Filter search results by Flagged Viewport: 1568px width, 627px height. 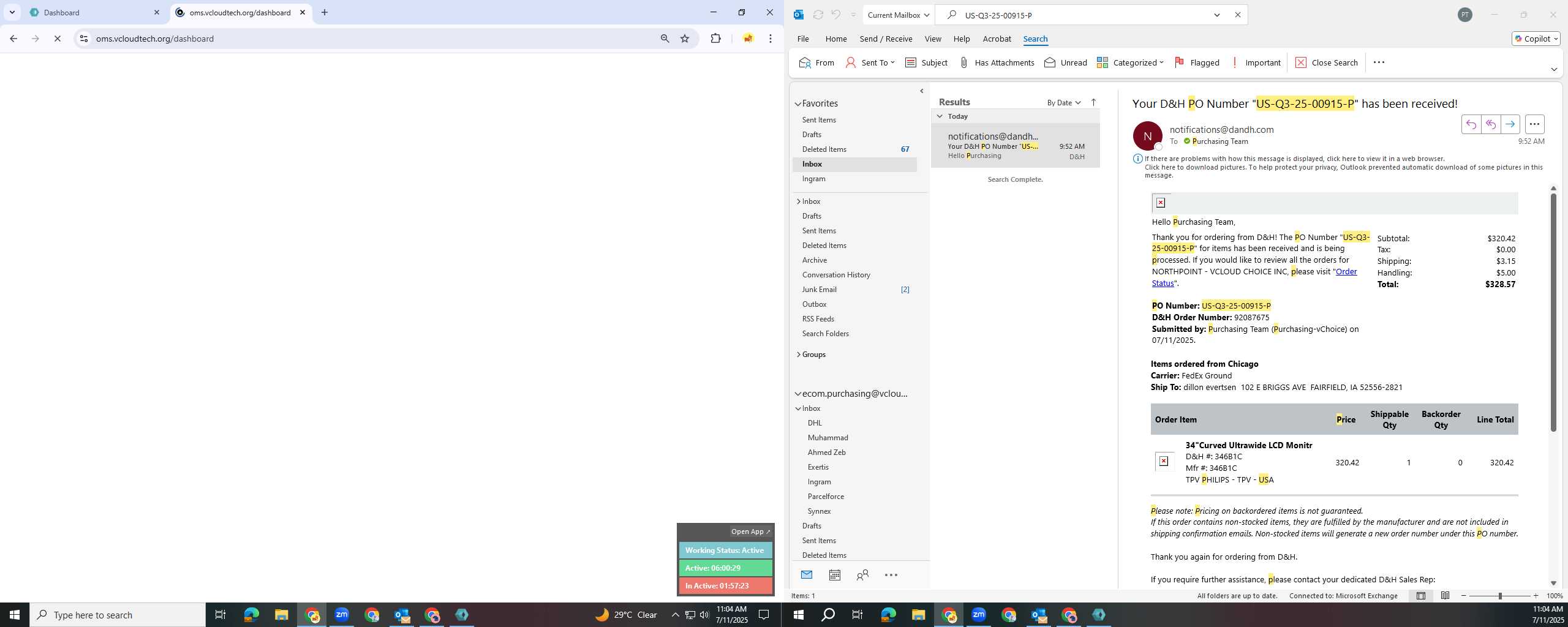point(1197,62)
